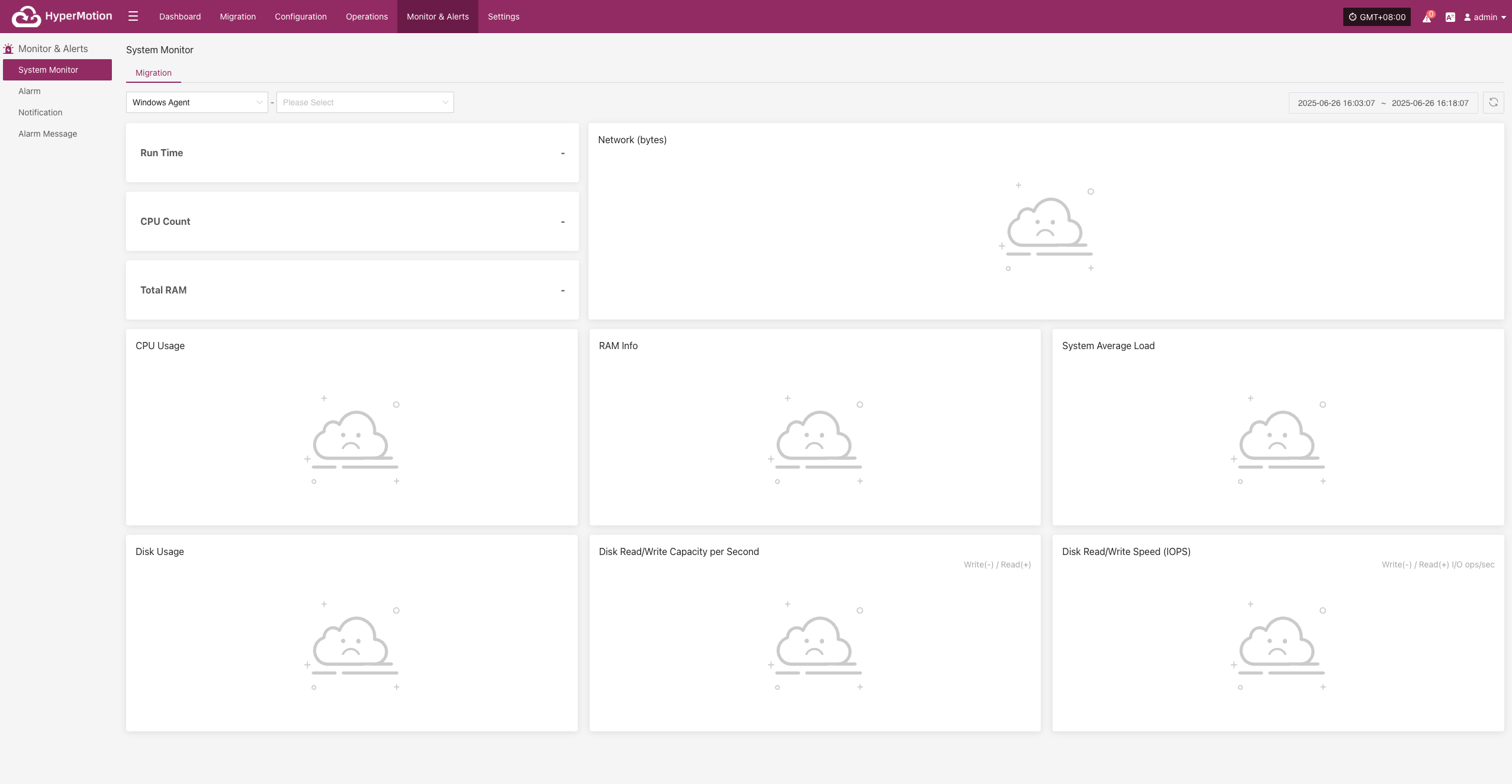Click the start time 2025-06-26 16:03:07 field
This screenshot has height=784, width=1512.
(1336, 103)
